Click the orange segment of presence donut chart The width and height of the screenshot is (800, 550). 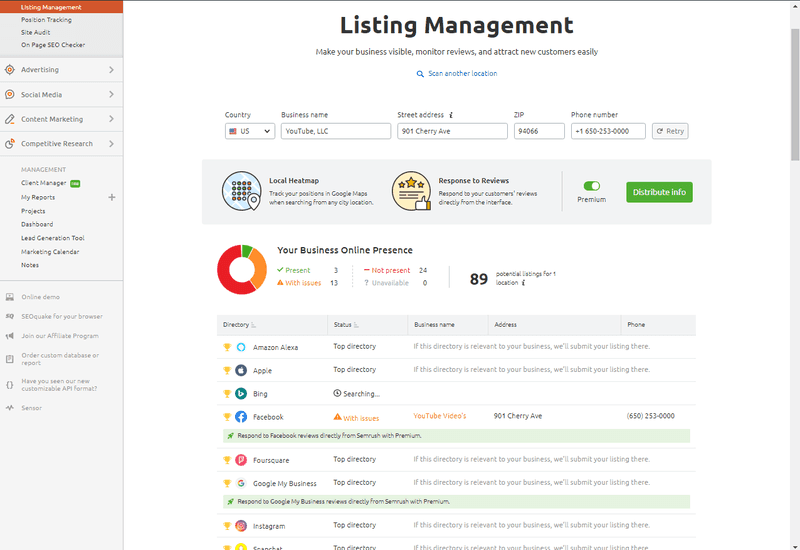(x=260, y=269)
